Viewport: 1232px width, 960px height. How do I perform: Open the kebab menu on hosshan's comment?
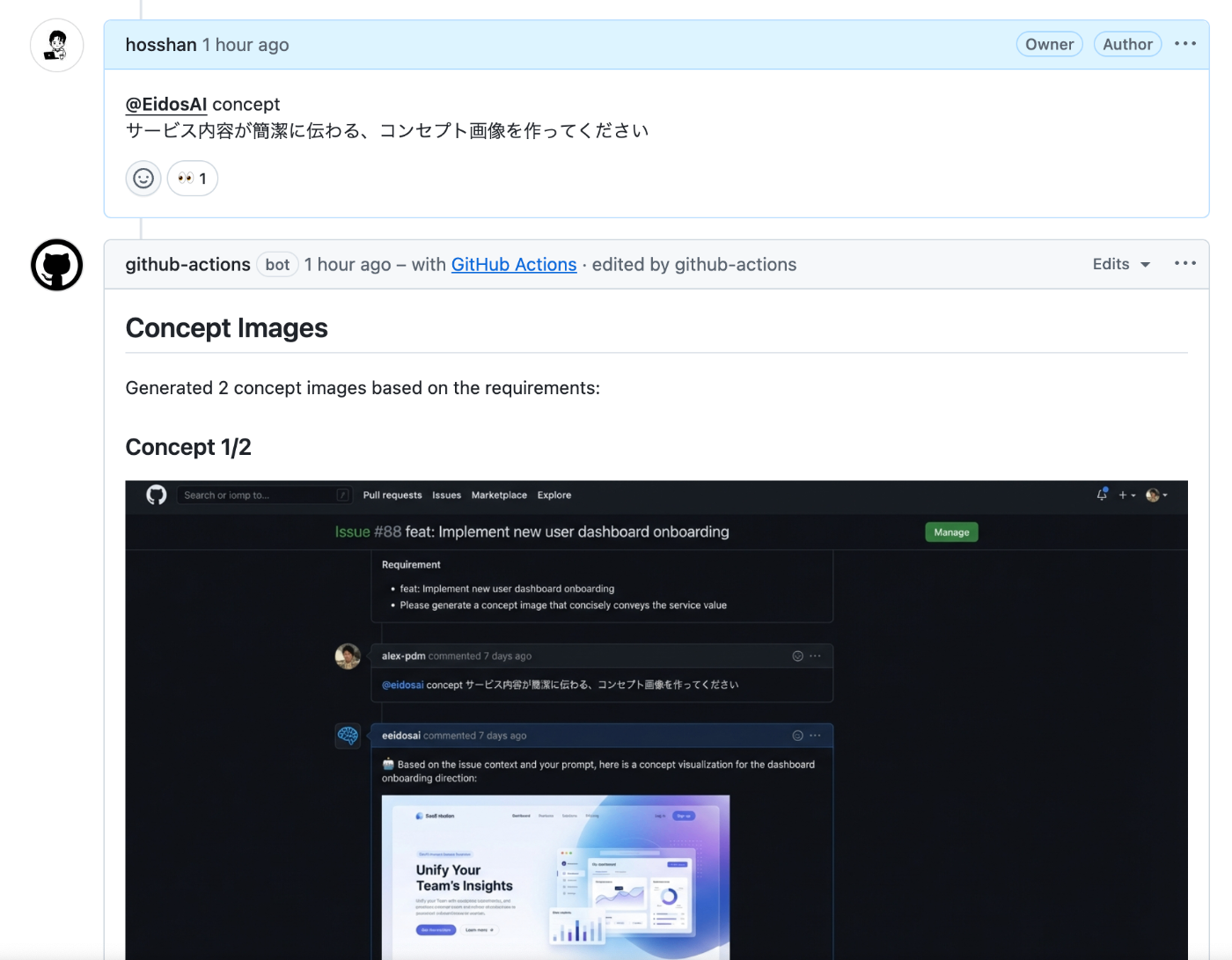tap(1185, 42)
